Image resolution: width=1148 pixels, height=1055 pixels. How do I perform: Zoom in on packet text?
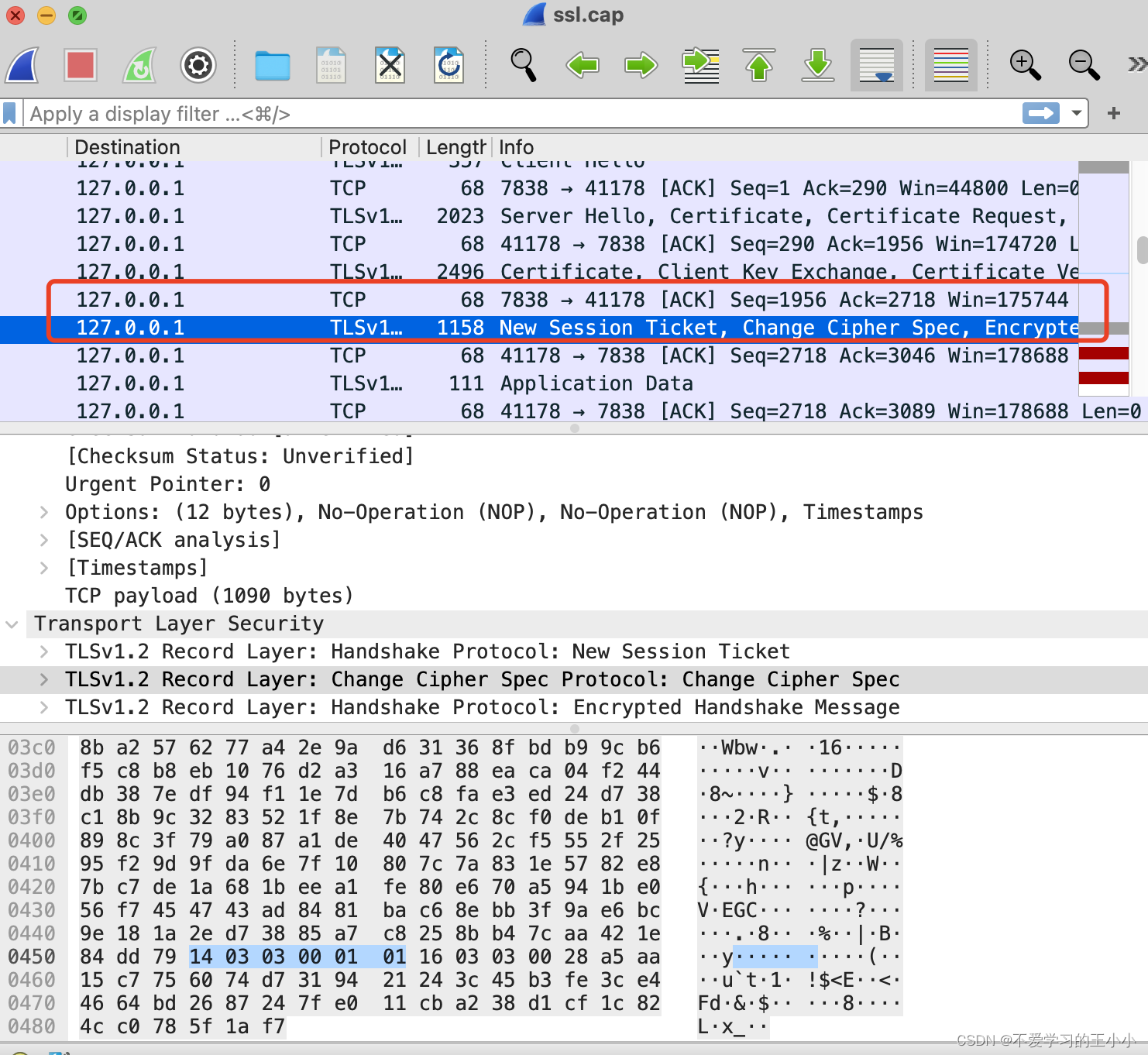[x=1025, y=65]
